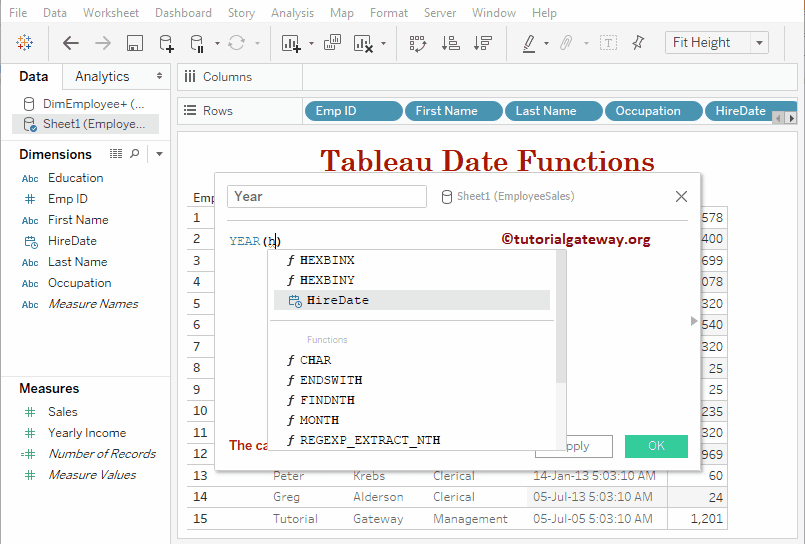Click the Tableau logo start icon
805x544 pixels.
[x=24, y=43]
